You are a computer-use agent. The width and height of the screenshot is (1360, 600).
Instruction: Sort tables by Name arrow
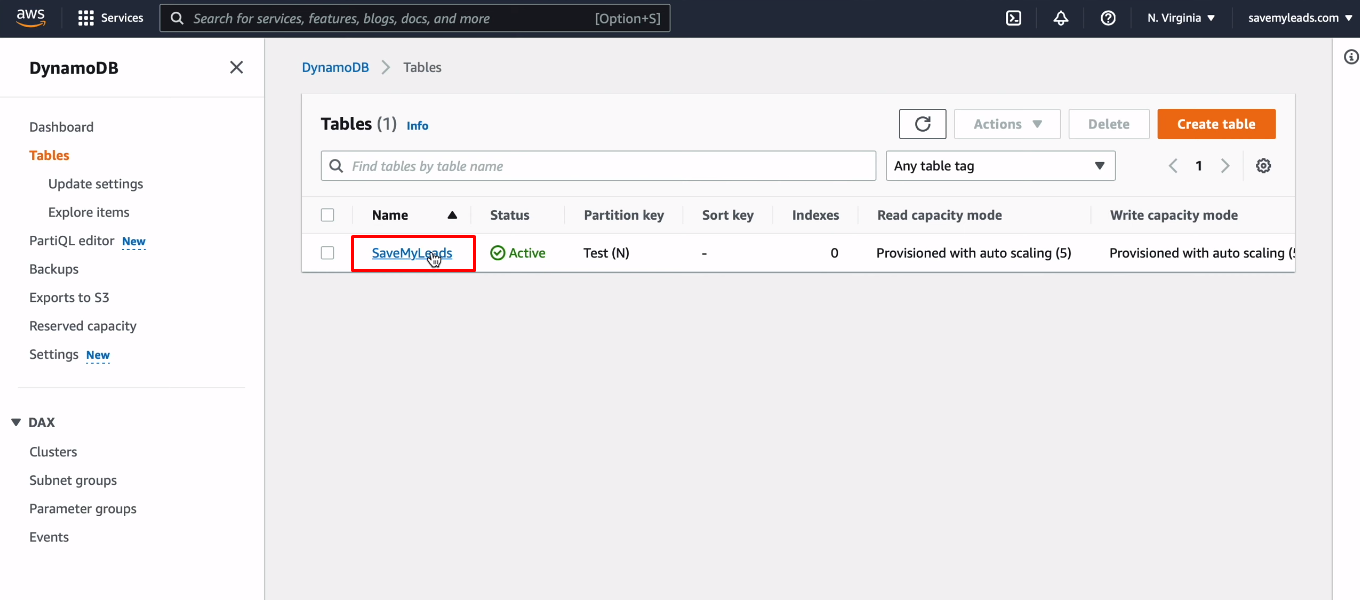click(x=452, y=215)
